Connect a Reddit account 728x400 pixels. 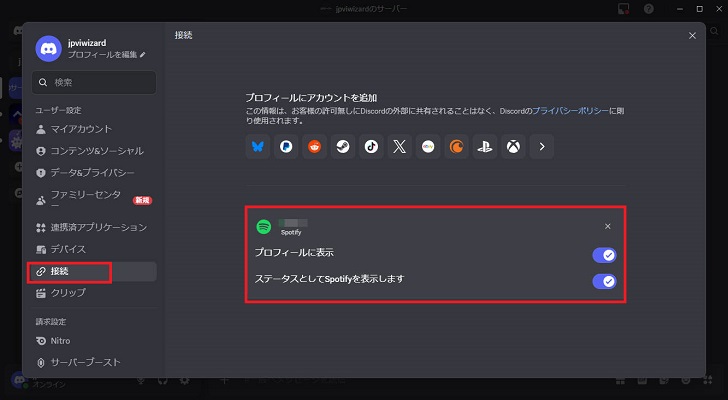pyautogui.click(x=314, y=147)
